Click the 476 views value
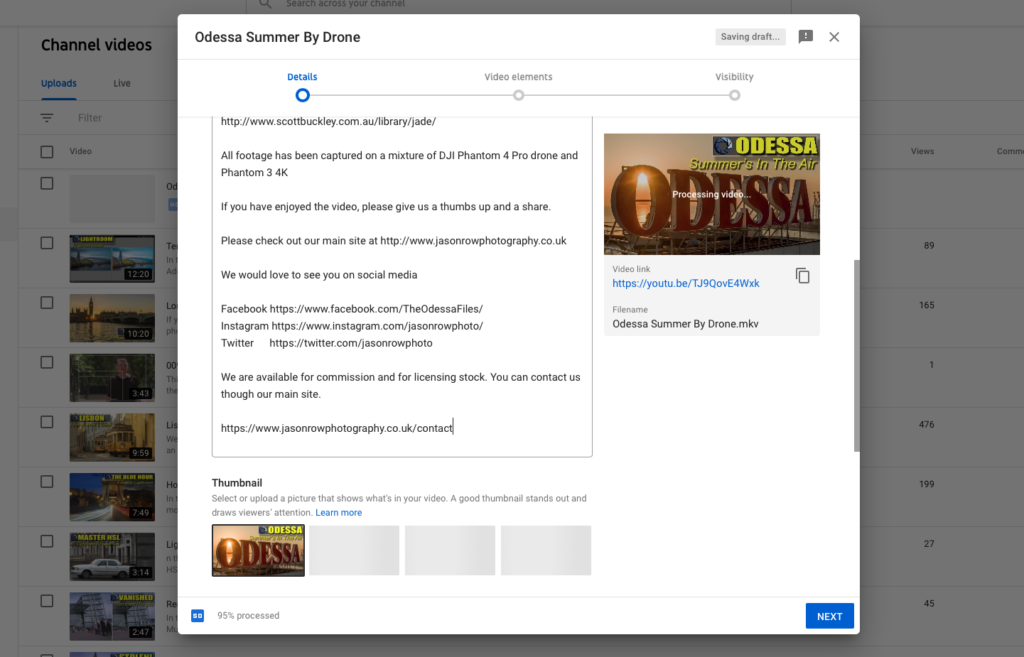 pyautogui.click(x=926, y=425)
